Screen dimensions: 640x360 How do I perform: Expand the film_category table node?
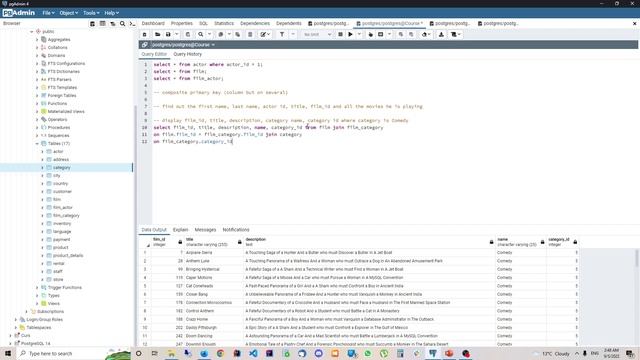pos(42,216)
